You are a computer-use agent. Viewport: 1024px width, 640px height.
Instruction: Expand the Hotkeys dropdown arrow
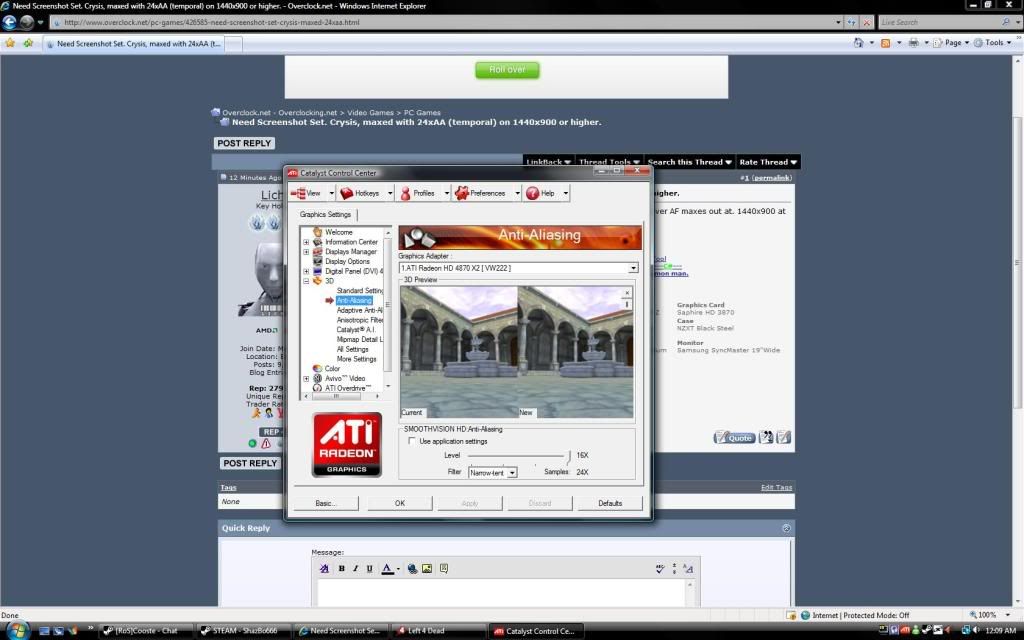390,193
